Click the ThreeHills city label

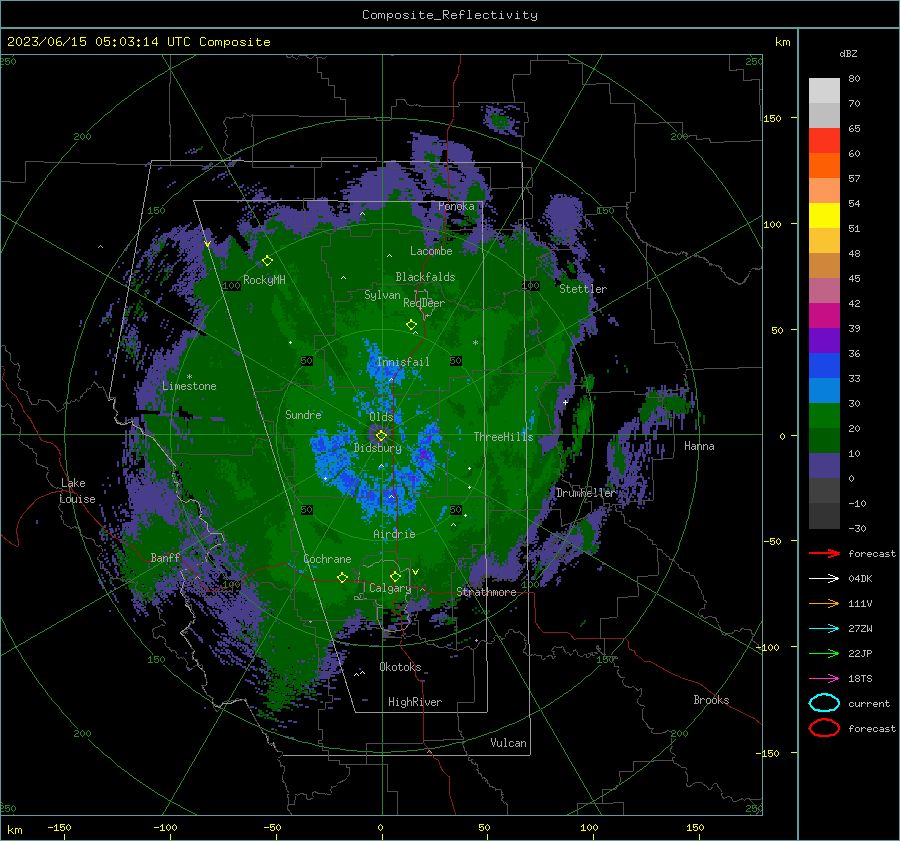point(503,437)
